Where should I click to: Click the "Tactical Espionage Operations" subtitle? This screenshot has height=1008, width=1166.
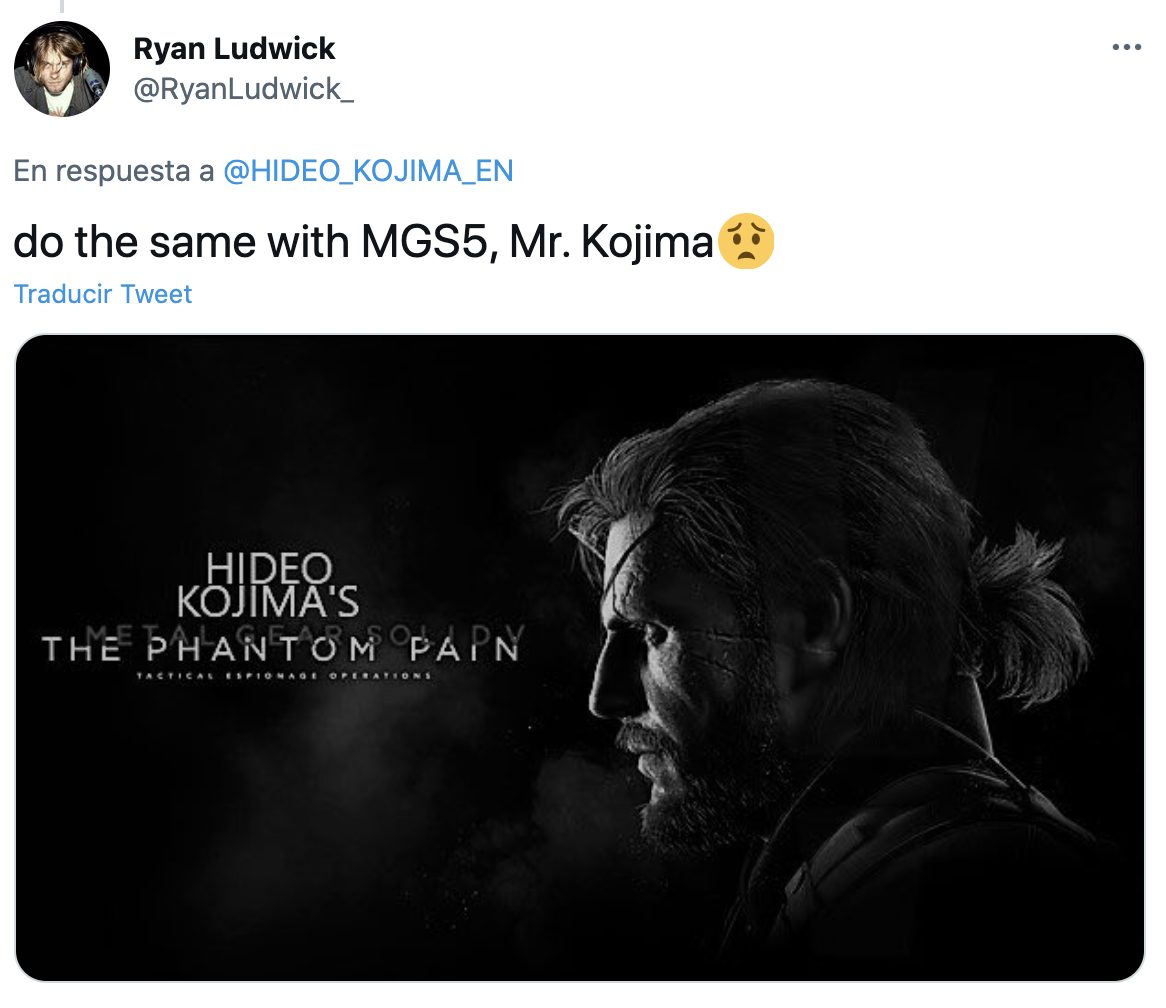(x=285, y=677)
